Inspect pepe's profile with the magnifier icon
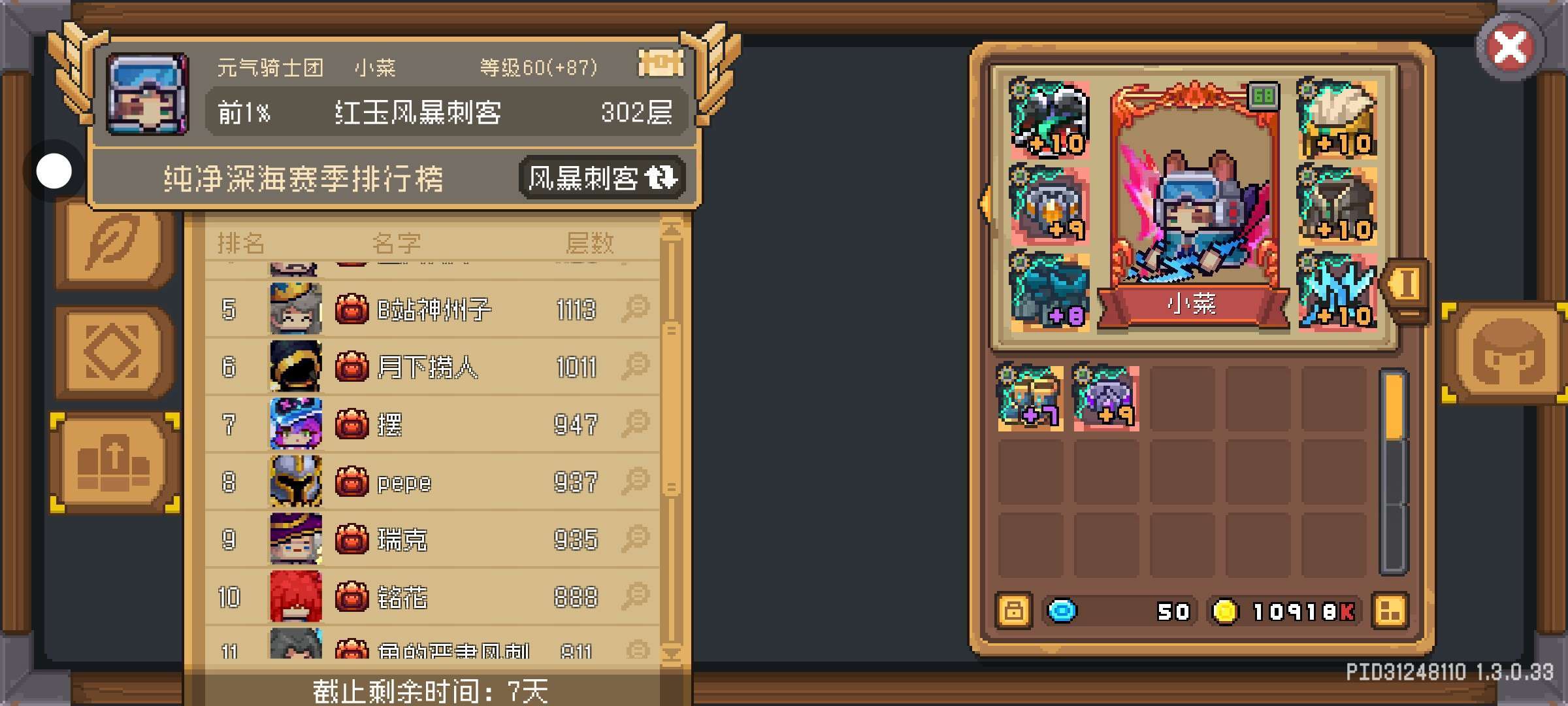This screenshot has height=706, width=1568. 635,481
